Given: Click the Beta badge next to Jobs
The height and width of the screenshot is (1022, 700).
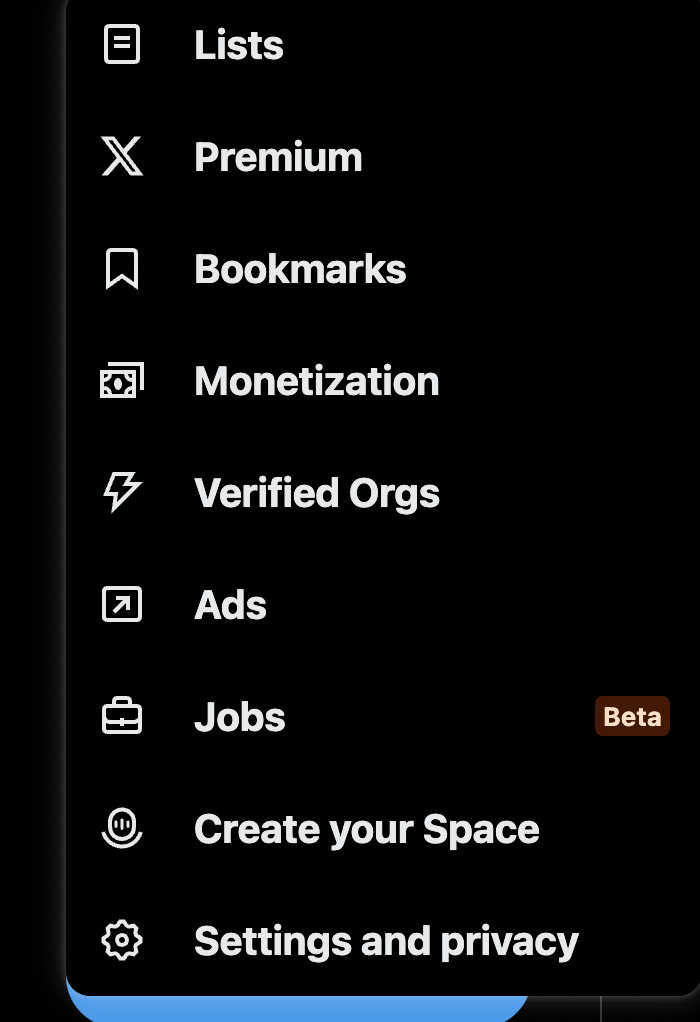Looking at the screenshot, I should [x=632, y=717].
